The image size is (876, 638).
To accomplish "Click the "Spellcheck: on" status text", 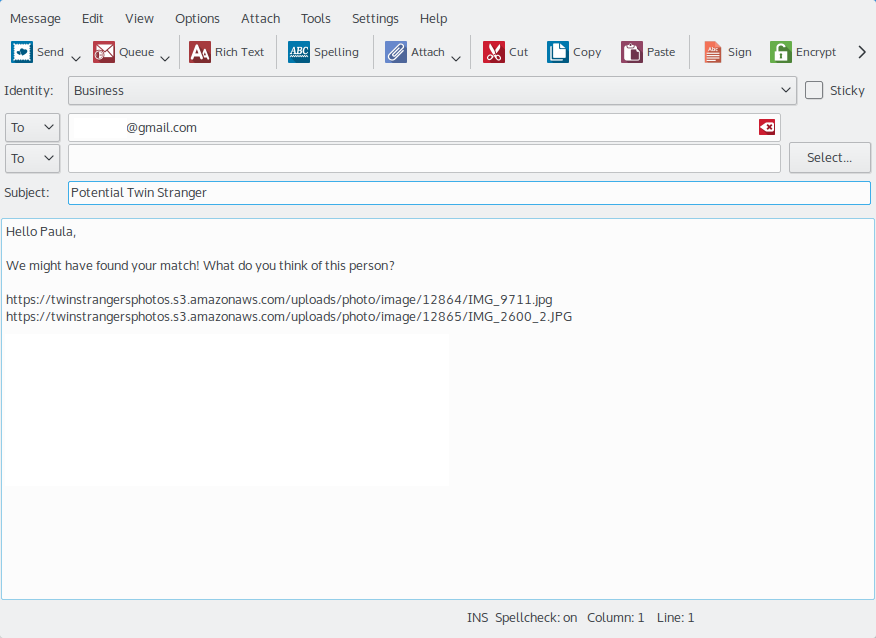I will click(536, 617).
